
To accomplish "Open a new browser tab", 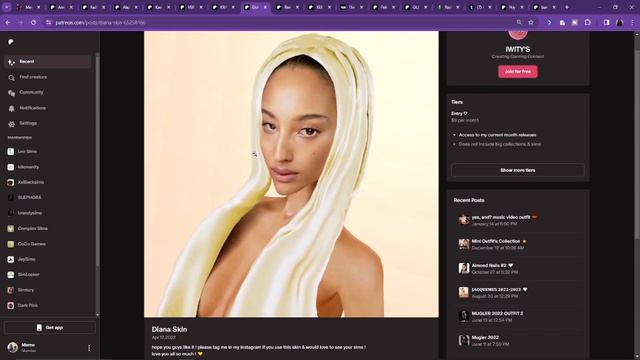I will click(x=567, y=7).
